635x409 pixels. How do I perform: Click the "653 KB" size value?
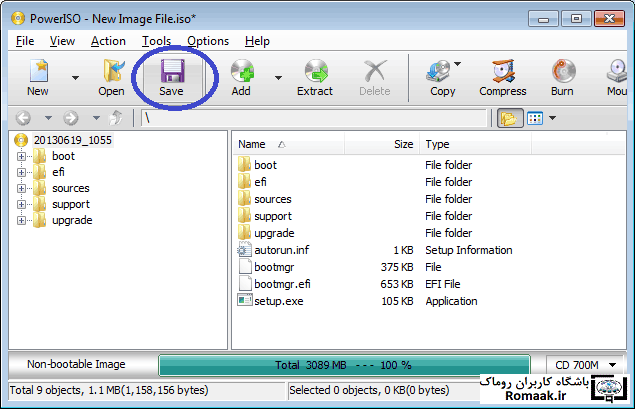(396, 284)
